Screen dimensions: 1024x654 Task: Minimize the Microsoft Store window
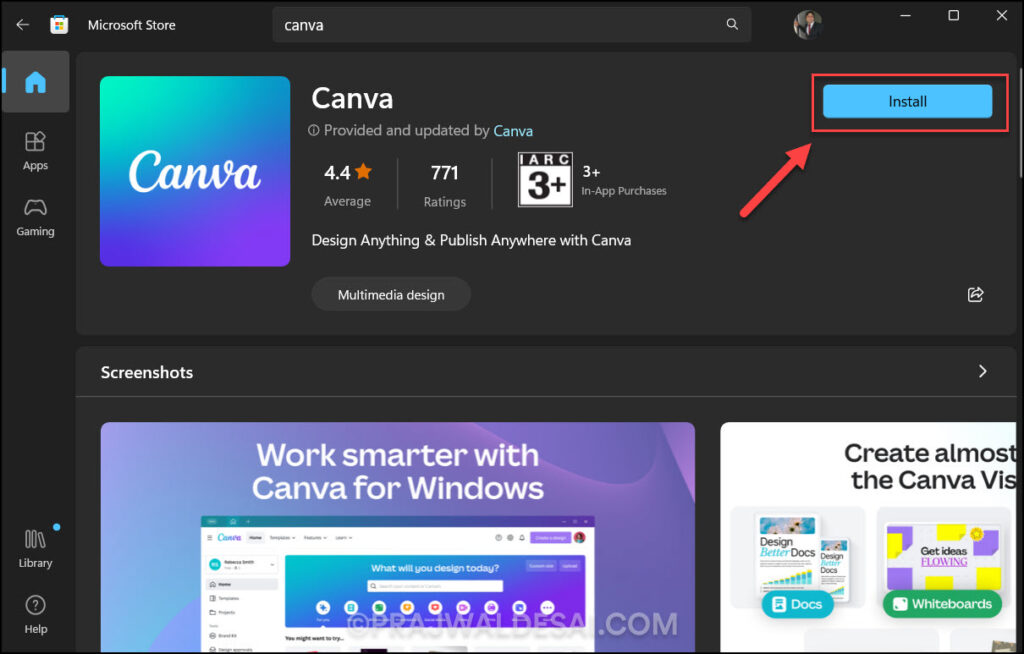[905, 15]
